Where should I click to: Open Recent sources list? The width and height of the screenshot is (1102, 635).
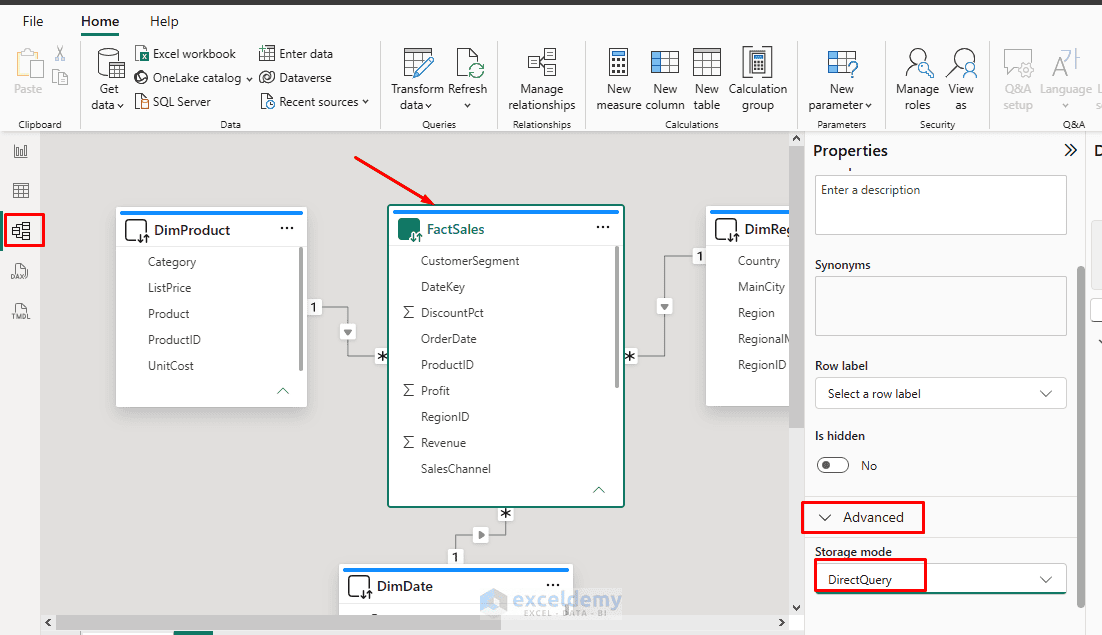314,102
